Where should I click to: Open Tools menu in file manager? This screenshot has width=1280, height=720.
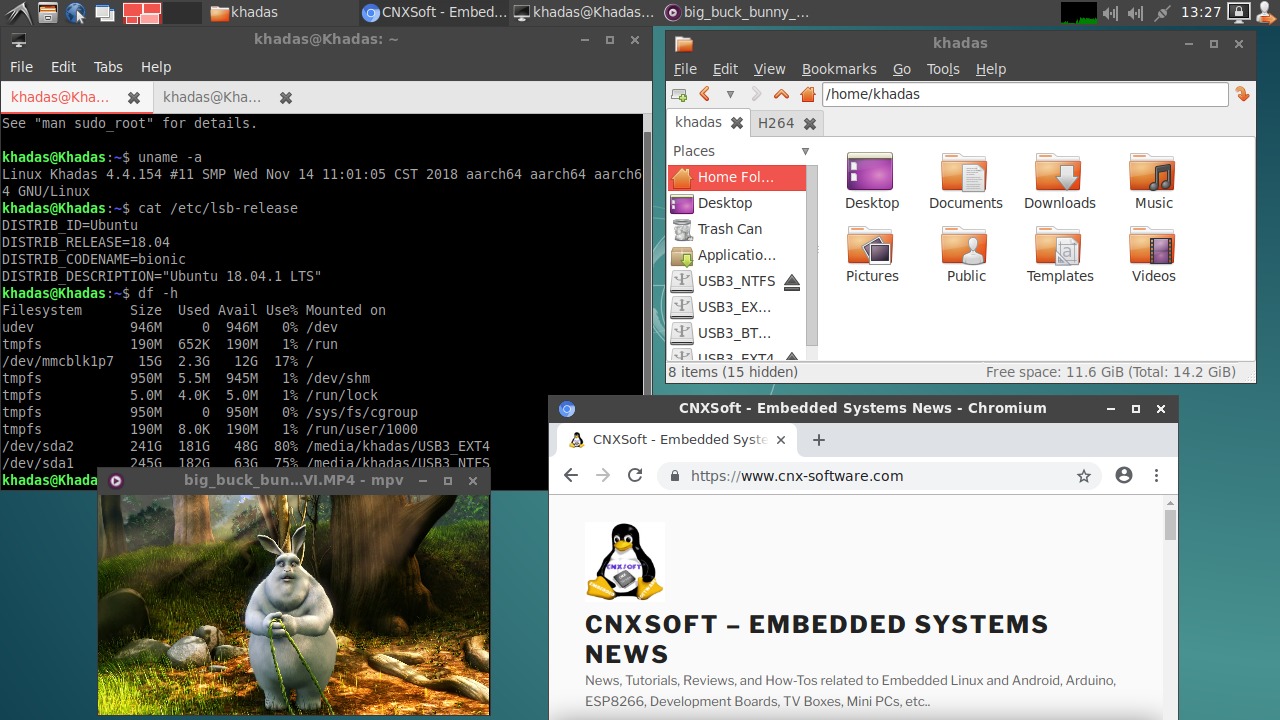(x=943, y=69)
